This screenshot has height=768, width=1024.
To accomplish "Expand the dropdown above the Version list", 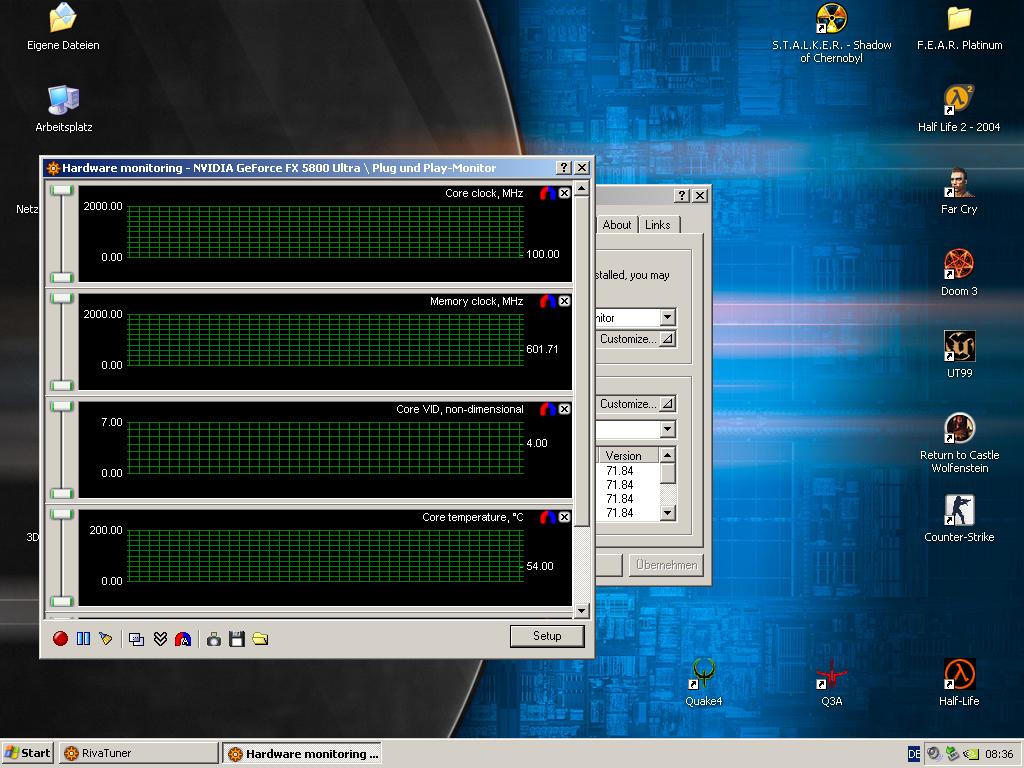I will [667, 429].
